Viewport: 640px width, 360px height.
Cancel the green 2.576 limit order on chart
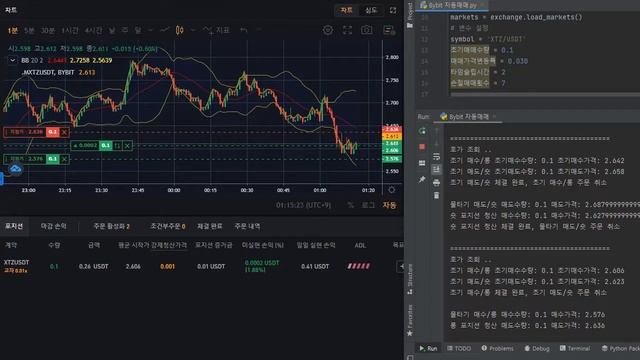[64, 159]
